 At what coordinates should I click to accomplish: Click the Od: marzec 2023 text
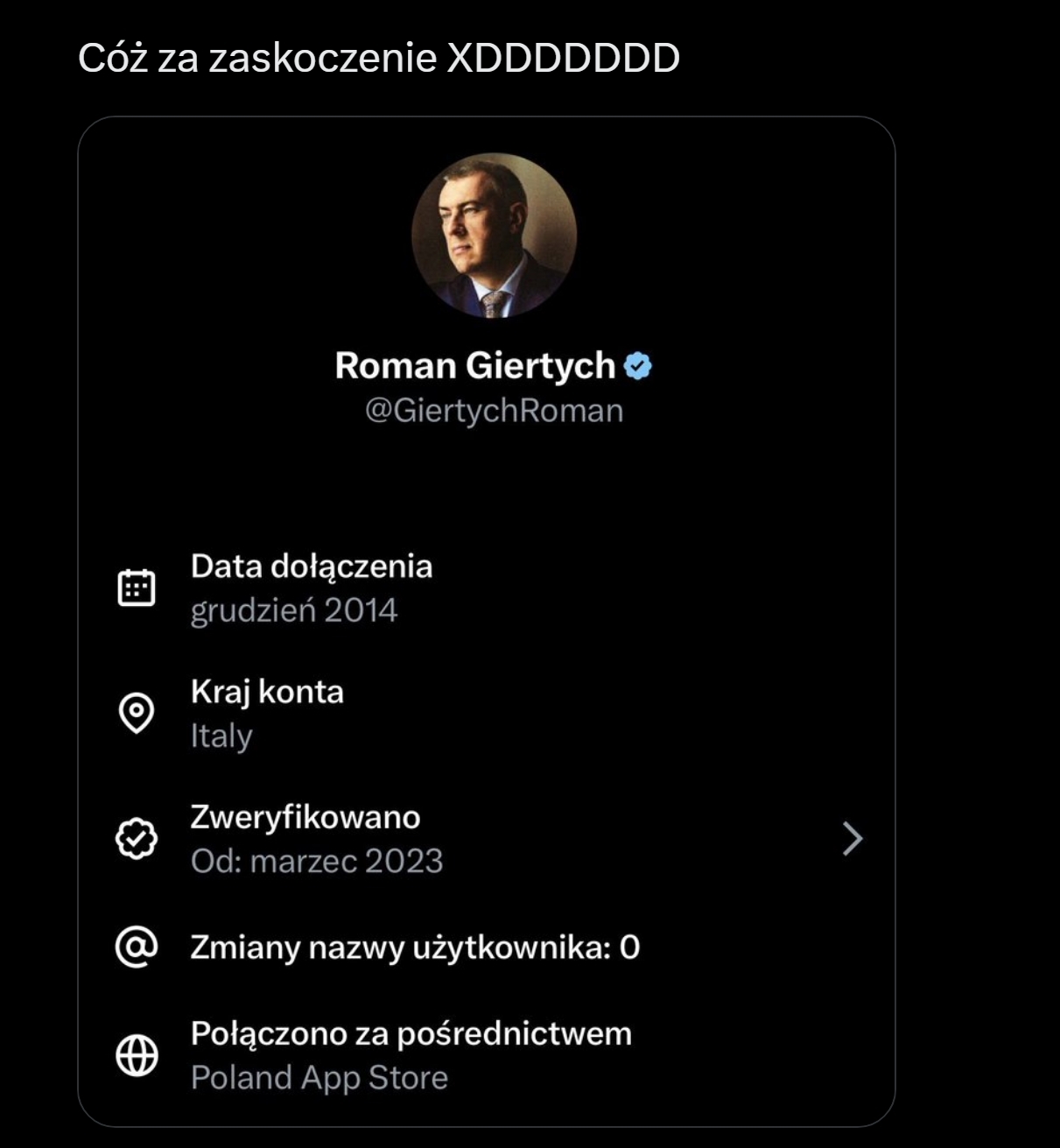click(317, 861)
